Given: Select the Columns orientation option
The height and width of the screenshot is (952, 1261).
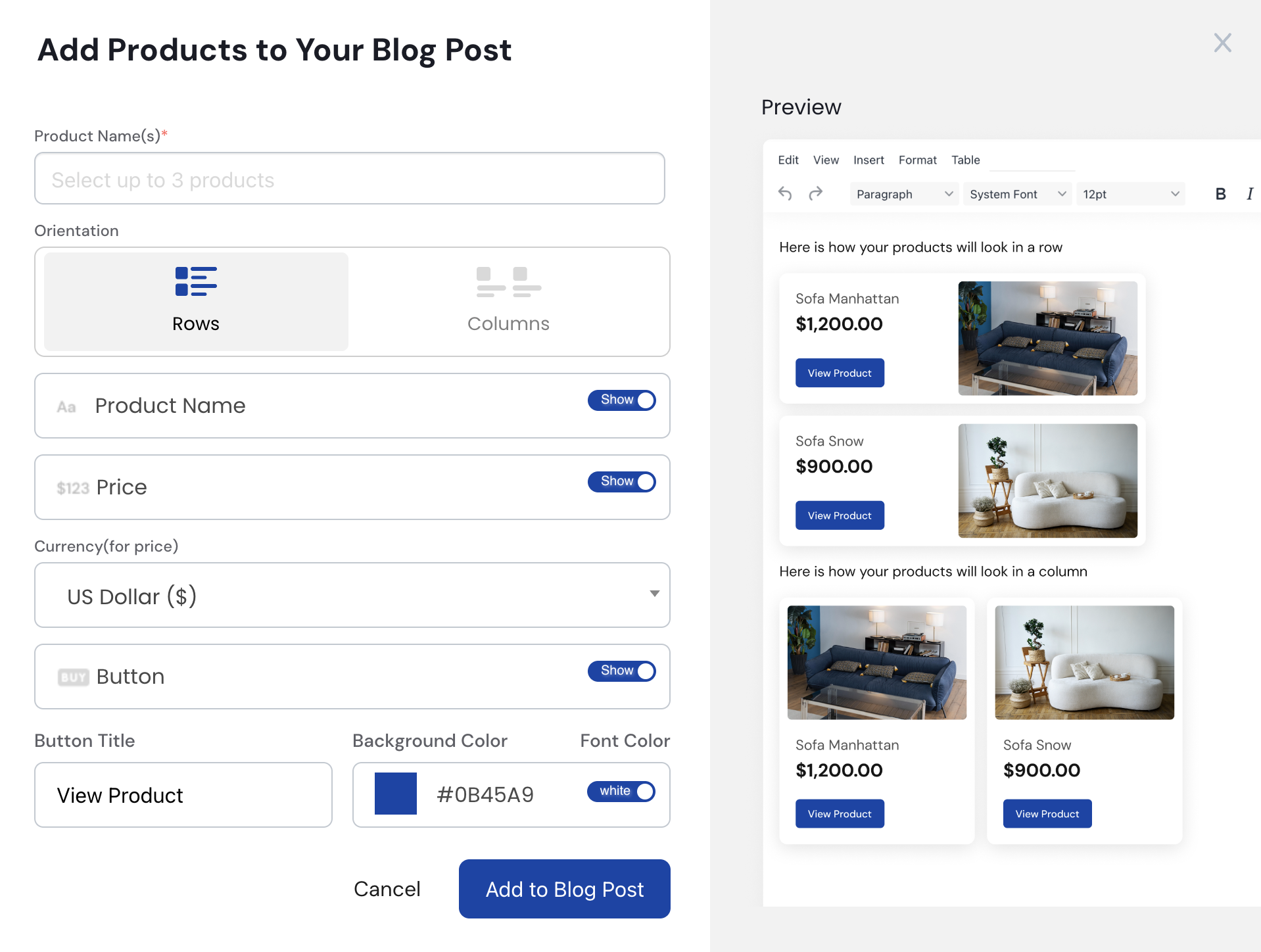Looking at the screenshot, I should pyautogui.click(x=508, y=302).
